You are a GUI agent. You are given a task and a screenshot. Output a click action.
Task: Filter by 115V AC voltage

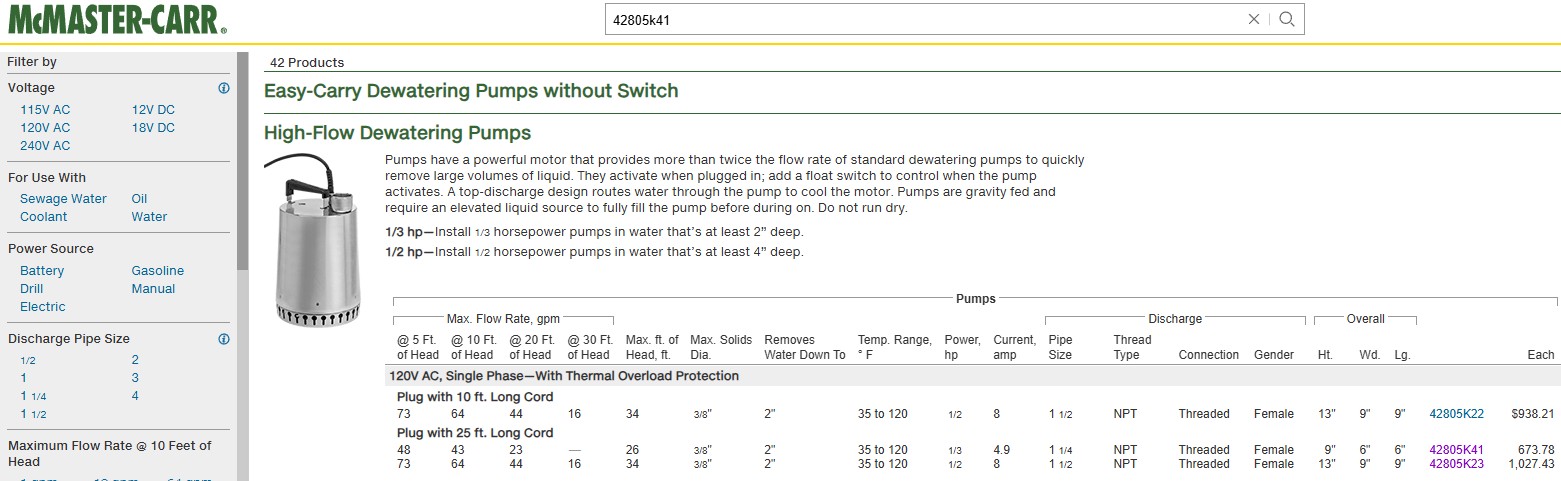pos(45,110)
